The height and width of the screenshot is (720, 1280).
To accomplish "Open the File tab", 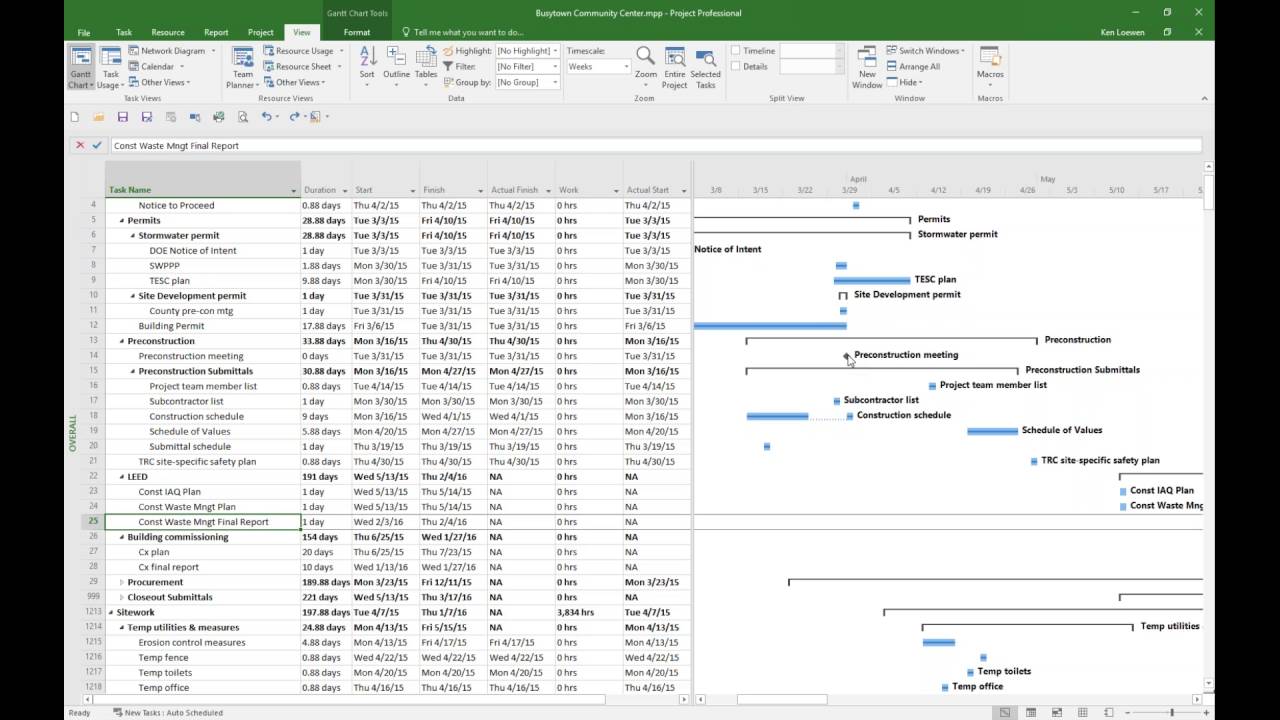I will click(x=83, y=32).
